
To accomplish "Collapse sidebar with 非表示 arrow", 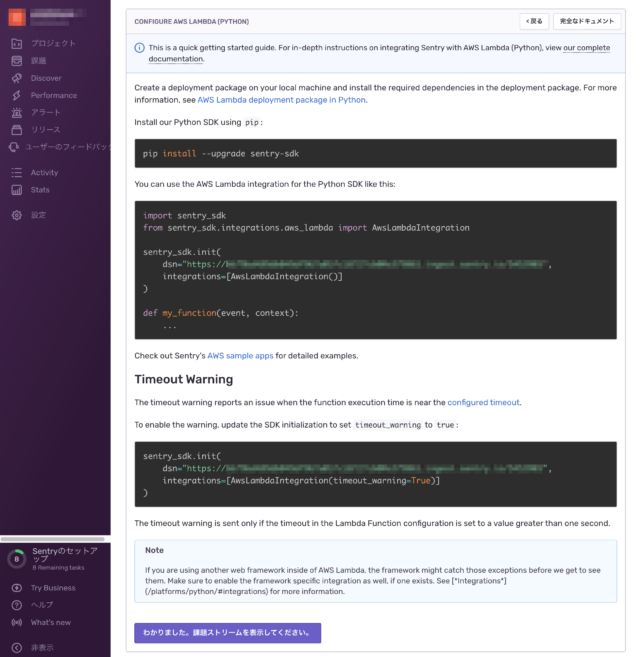I will pyautogui.click(x=16, y=647).
